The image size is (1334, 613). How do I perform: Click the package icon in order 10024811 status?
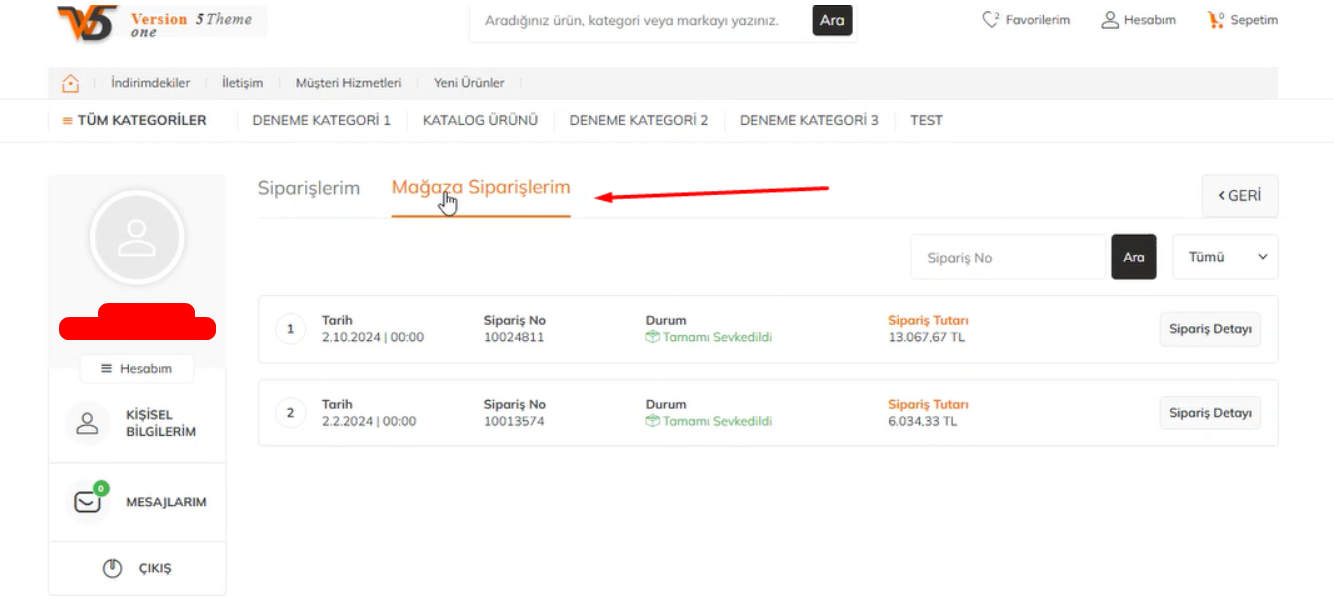653,337
